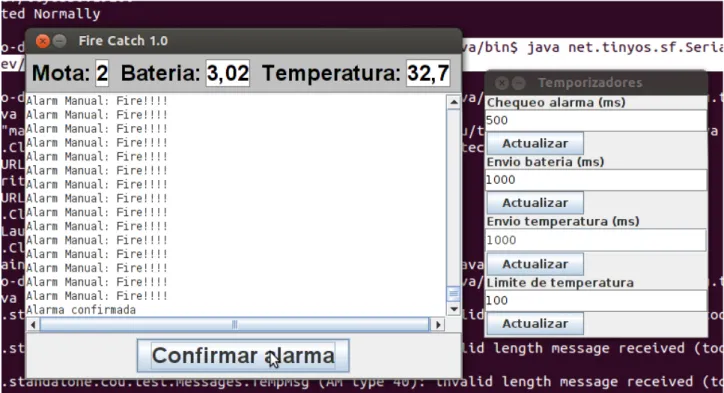
Task: Click the Mota: label text
Action: click(60, 73)
